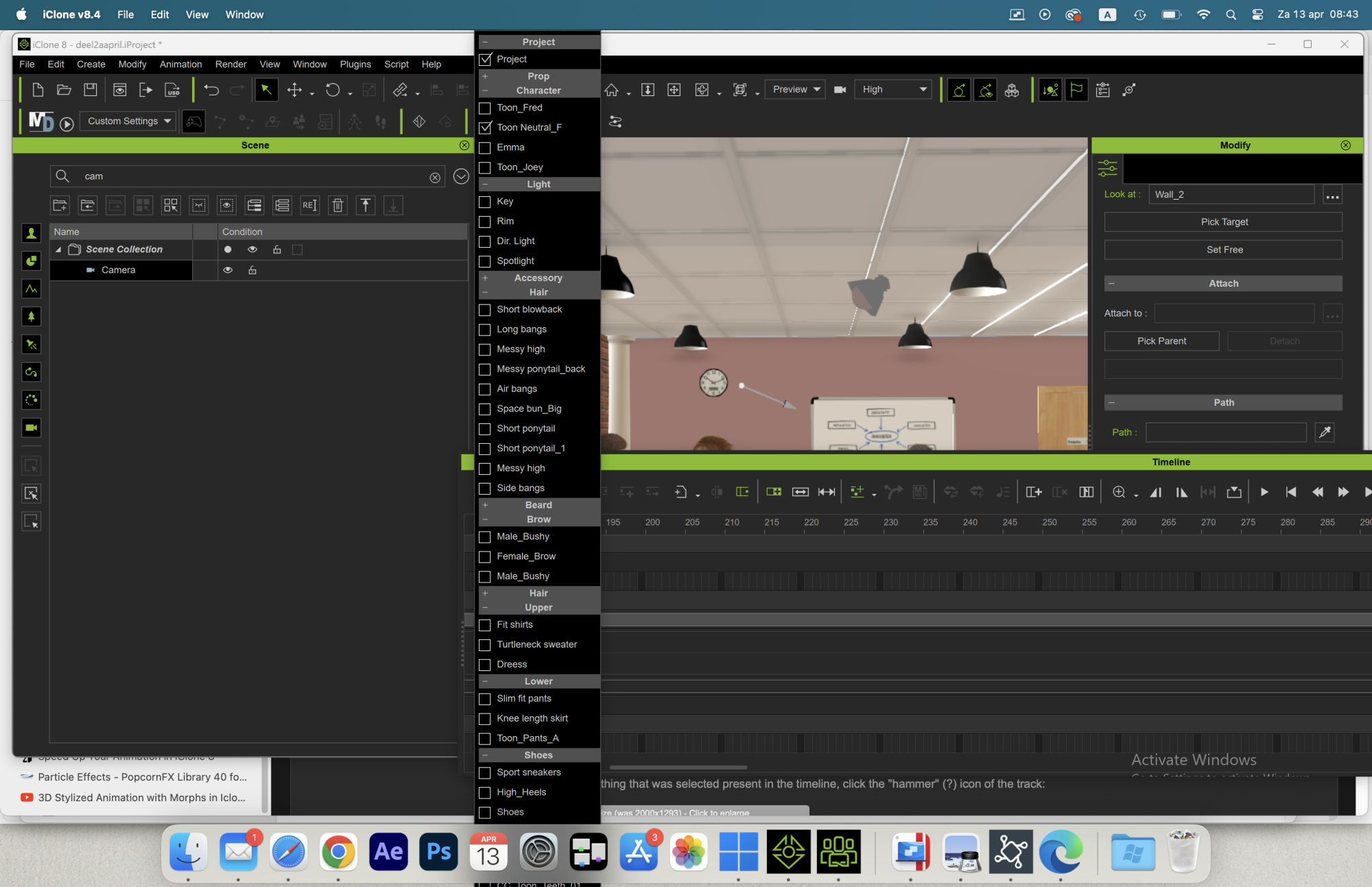The height and width of the screenshot is (887, 1372).
Task: Check the Spotlight checkbox
Action: coord(485,261)
